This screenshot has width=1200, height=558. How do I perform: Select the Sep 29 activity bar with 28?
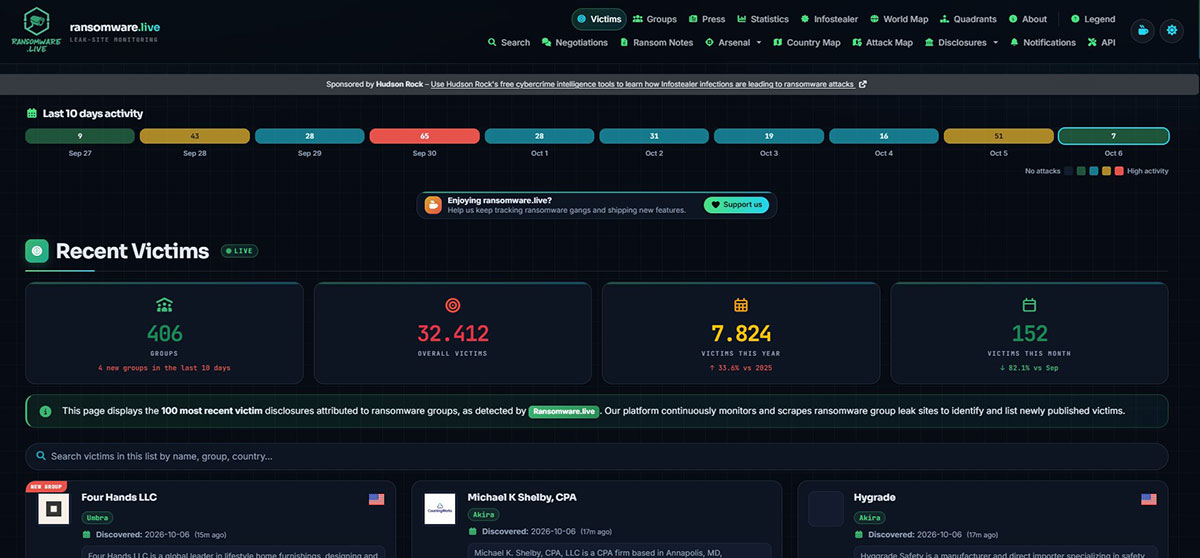(x=309, y=136)
